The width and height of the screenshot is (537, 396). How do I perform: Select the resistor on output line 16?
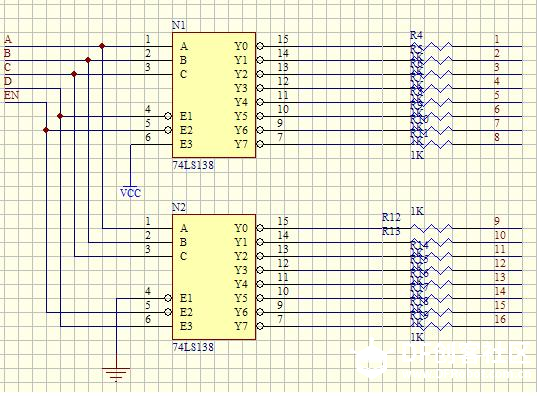point(432,326)
